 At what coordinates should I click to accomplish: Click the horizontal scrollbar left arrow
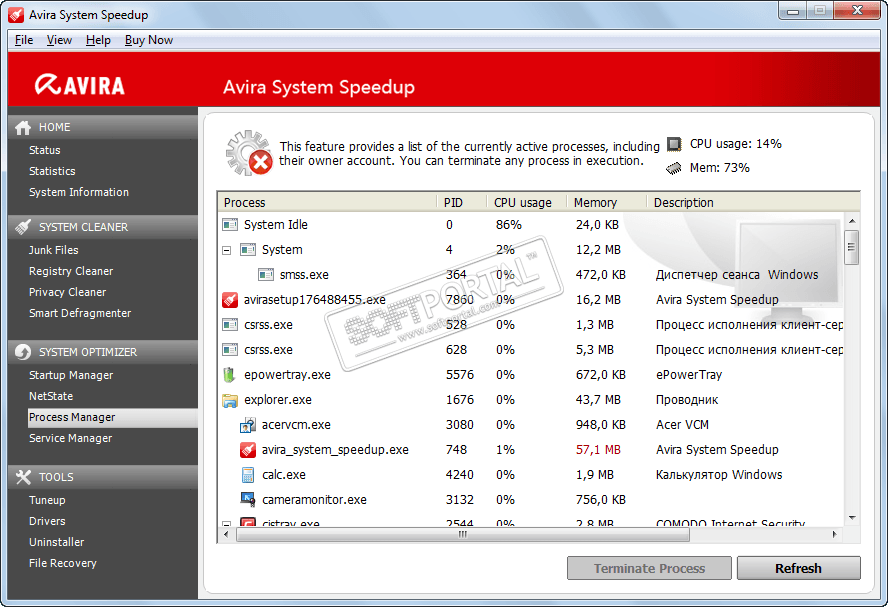[x=226, y=535]
